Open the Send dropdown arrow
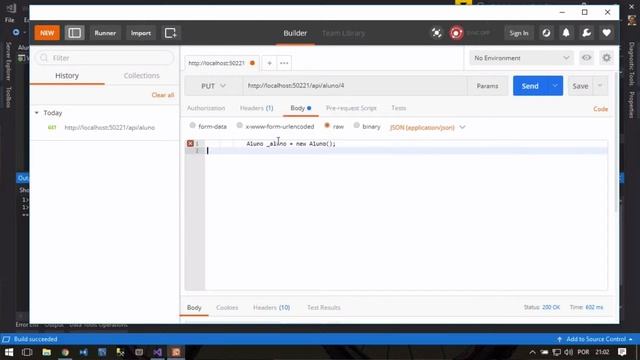Viewport: 640px width, 360px height. click(x=555, y=86)
